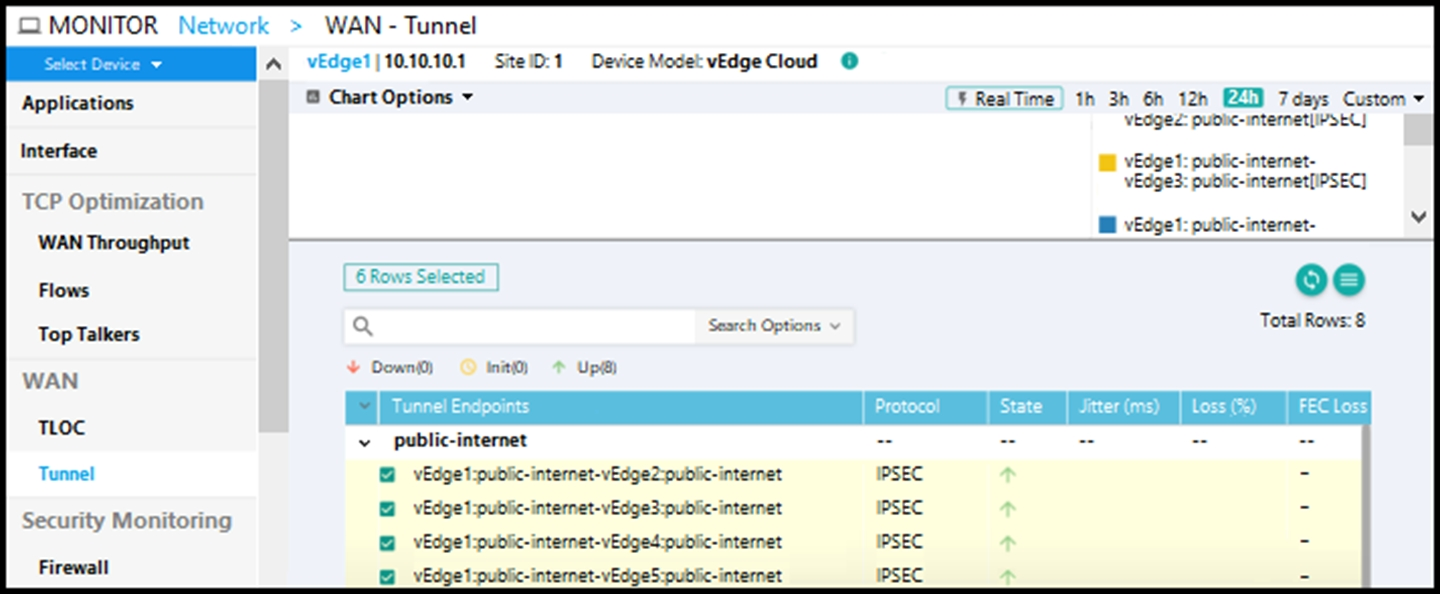Screen dimensions: 1440x594
Task: Click the monitor icon beside MONITOR title
Action: click(29, 25)
